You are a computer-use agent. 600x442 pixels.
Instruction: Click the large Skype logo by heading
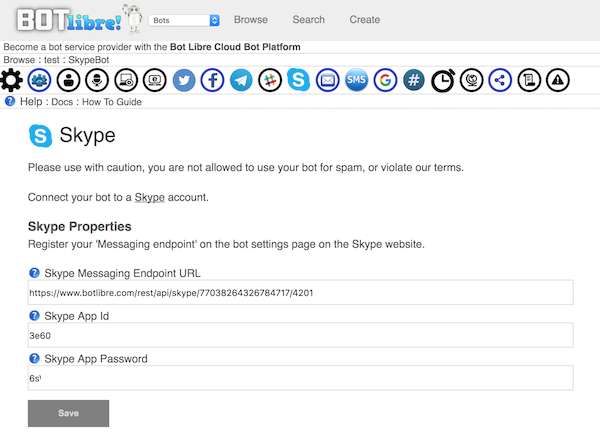[x=40, y=135]
